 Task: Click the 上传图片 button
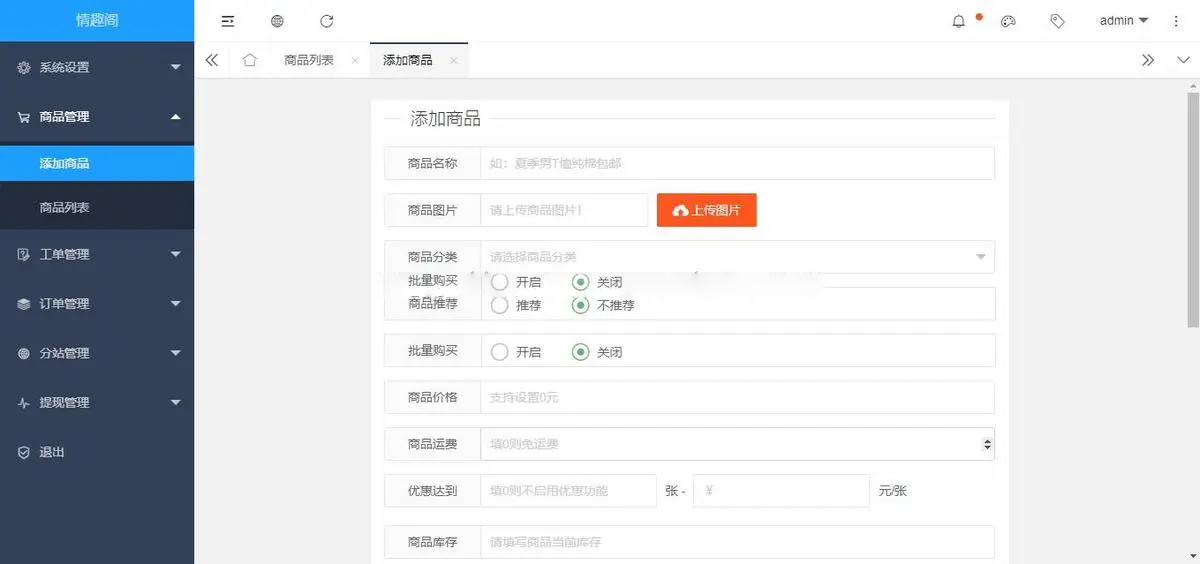tap(706, 210)
